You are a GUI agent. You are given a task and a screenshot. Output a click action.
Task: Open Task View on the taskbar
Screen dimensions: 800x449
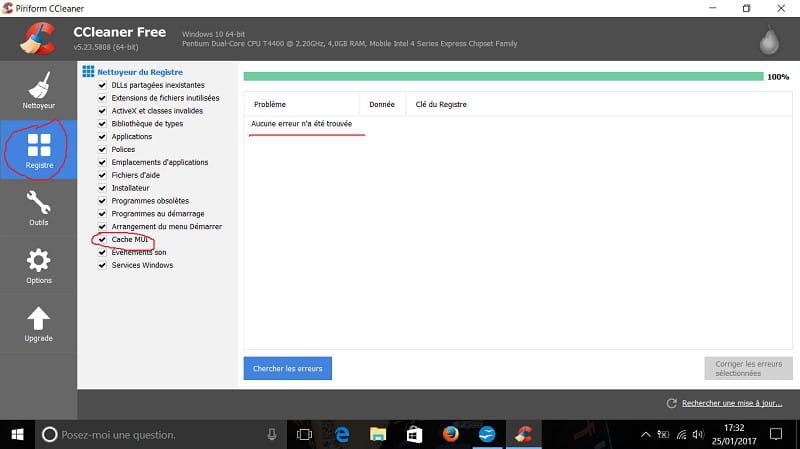(x=305, y=435)
